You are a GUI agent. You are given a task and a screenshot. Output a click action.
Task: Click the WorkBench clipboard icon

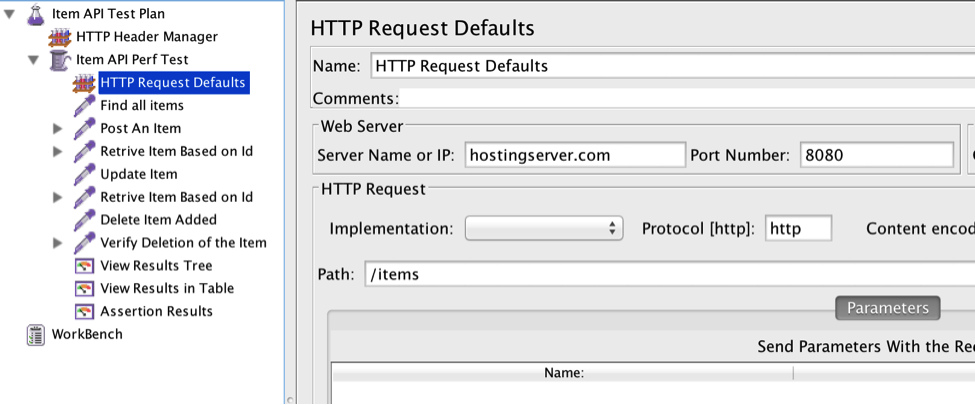coord(36,335)
